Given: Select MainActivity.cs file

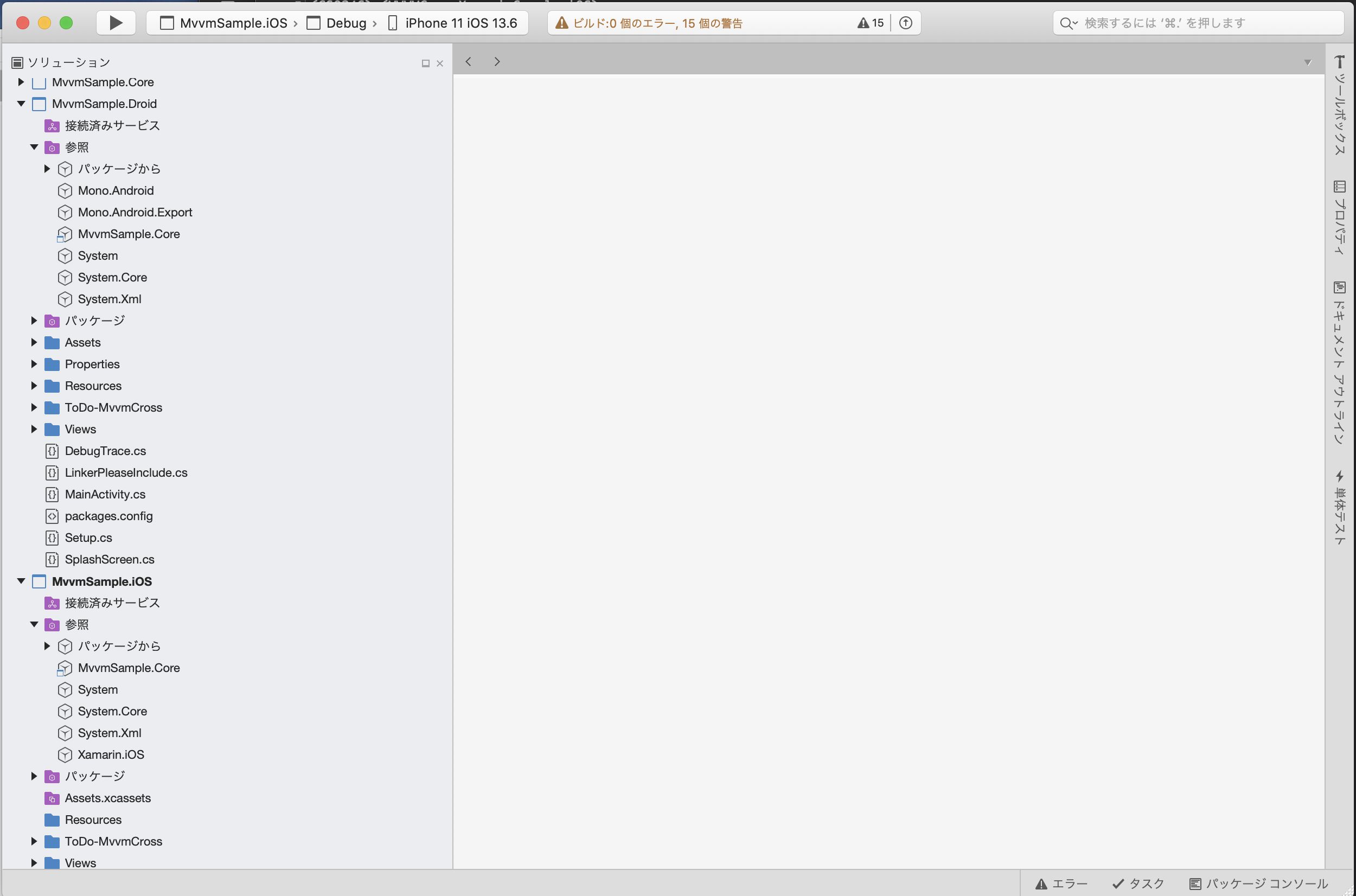Looking at the screenshot, I should [105, 494].
